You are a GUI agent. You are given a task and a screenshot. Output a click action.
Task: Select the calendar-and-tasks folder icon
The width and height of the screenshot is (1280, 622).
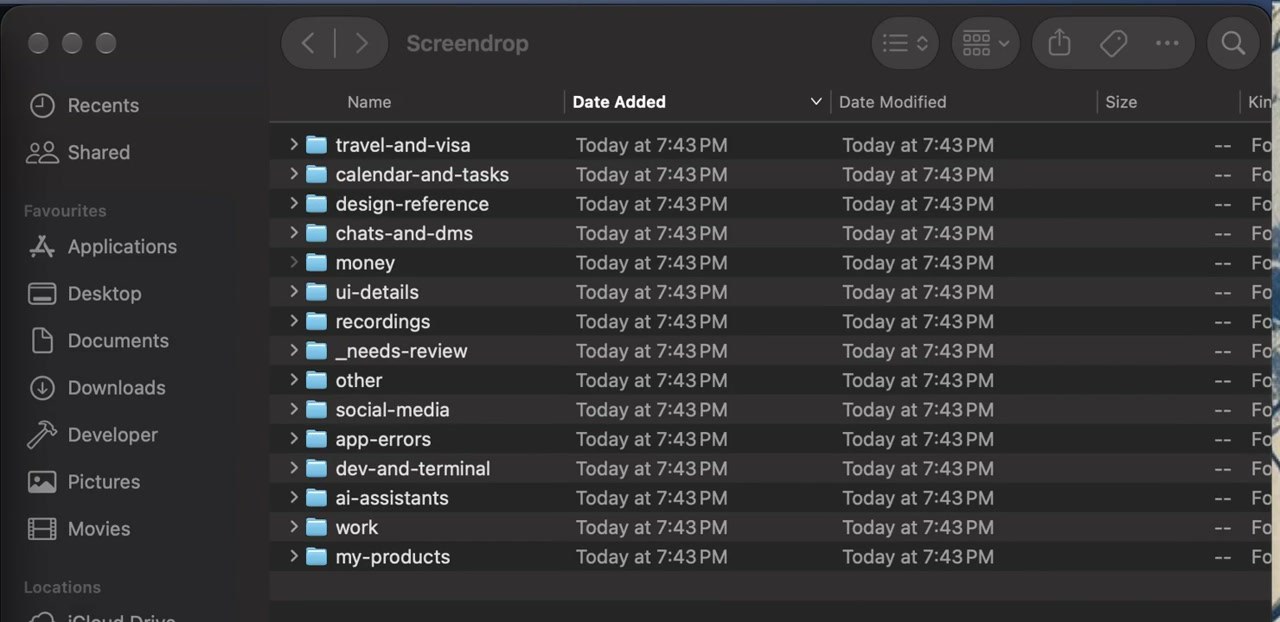tap(316, 174)
